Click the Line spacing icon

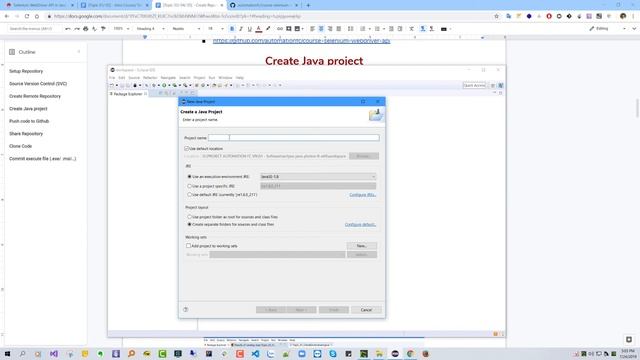[x=350, y=29]
